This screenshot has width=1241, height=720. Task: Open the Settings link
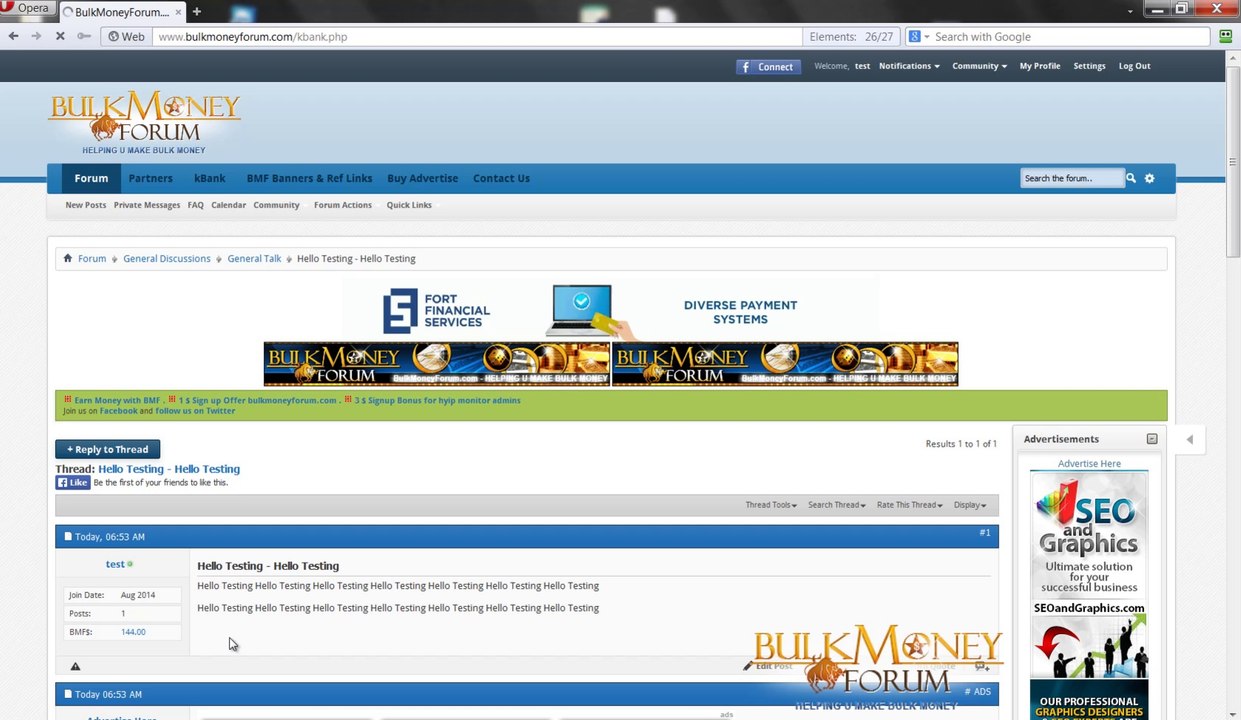[x=1089, y=66]
